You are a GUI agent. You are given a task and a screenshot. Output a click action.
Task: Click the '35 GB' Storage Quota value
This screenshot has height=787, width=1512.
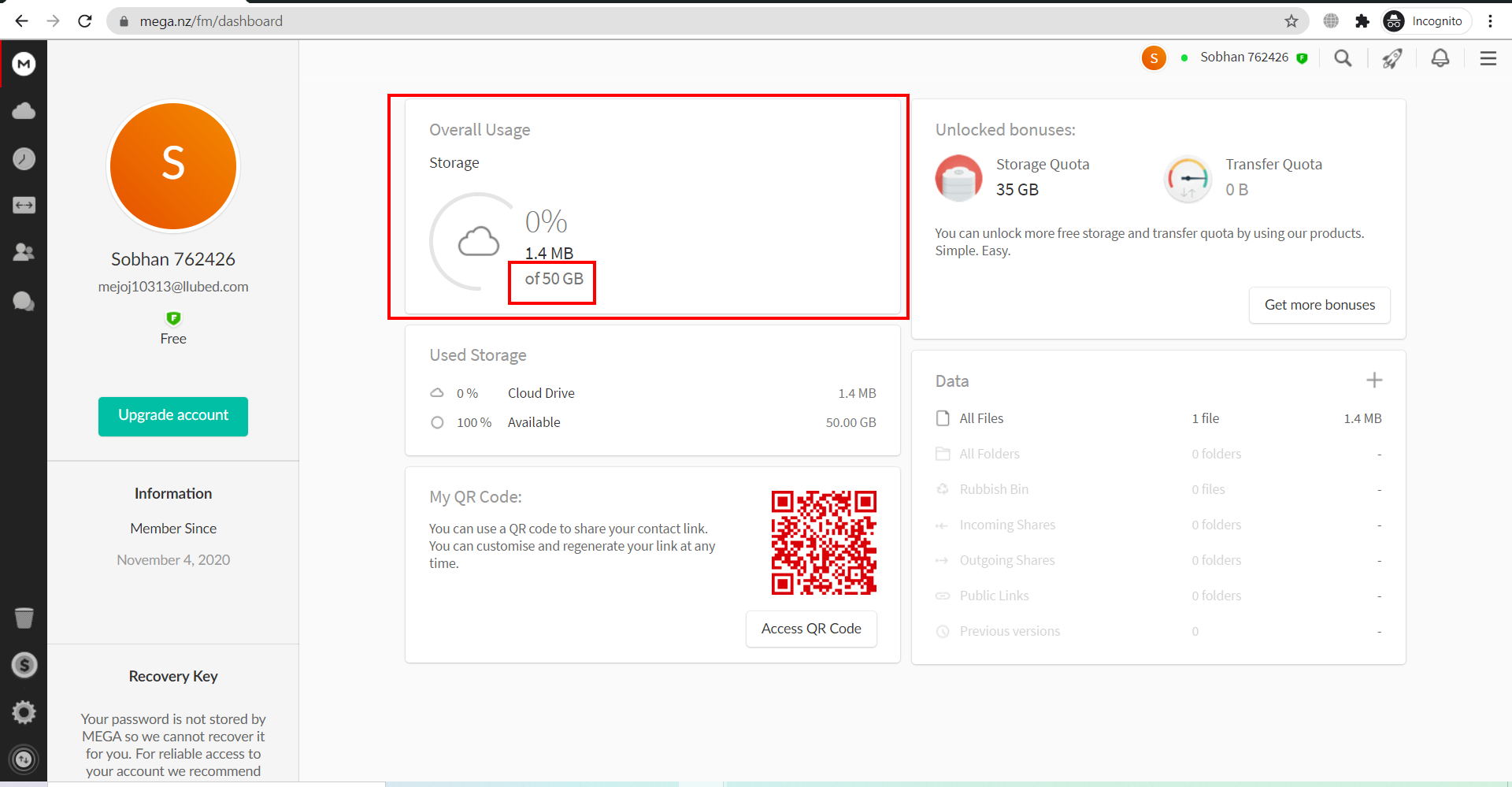pos(1017,190)
